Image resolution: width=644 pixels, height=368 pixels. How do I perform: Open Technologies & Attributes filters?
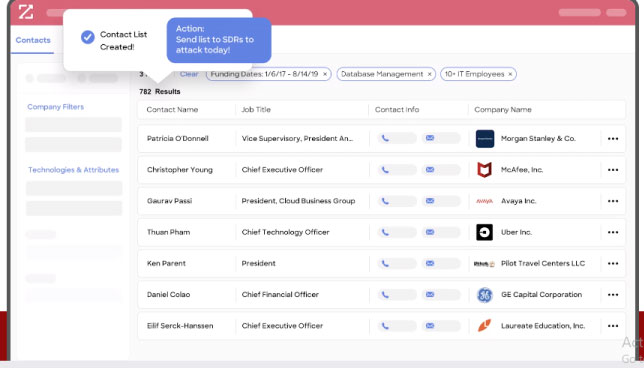[74, 170]
